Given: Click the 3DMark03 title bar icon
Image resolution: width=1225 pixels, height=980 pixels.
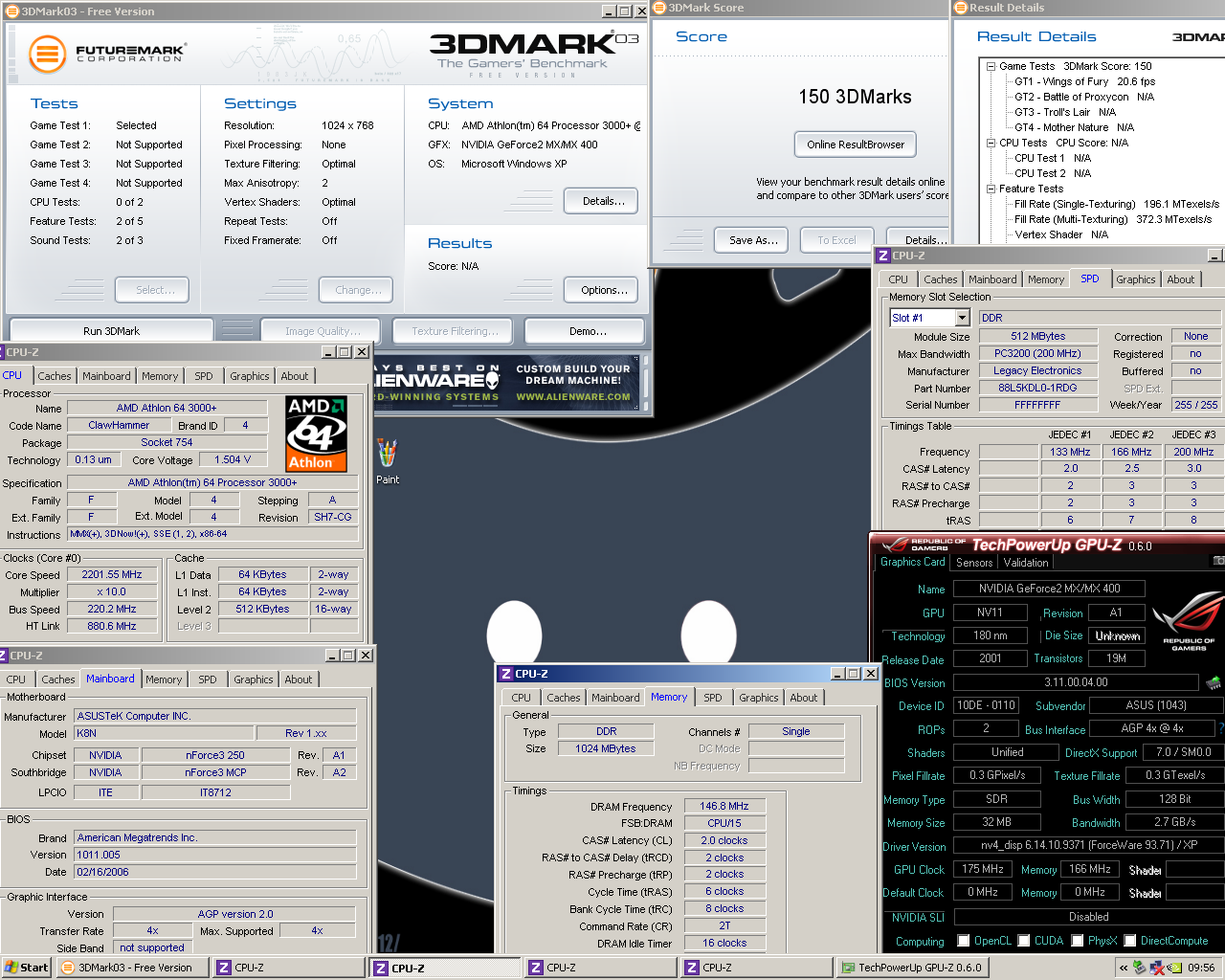Looking at the screenshot, I should [11, 11].
